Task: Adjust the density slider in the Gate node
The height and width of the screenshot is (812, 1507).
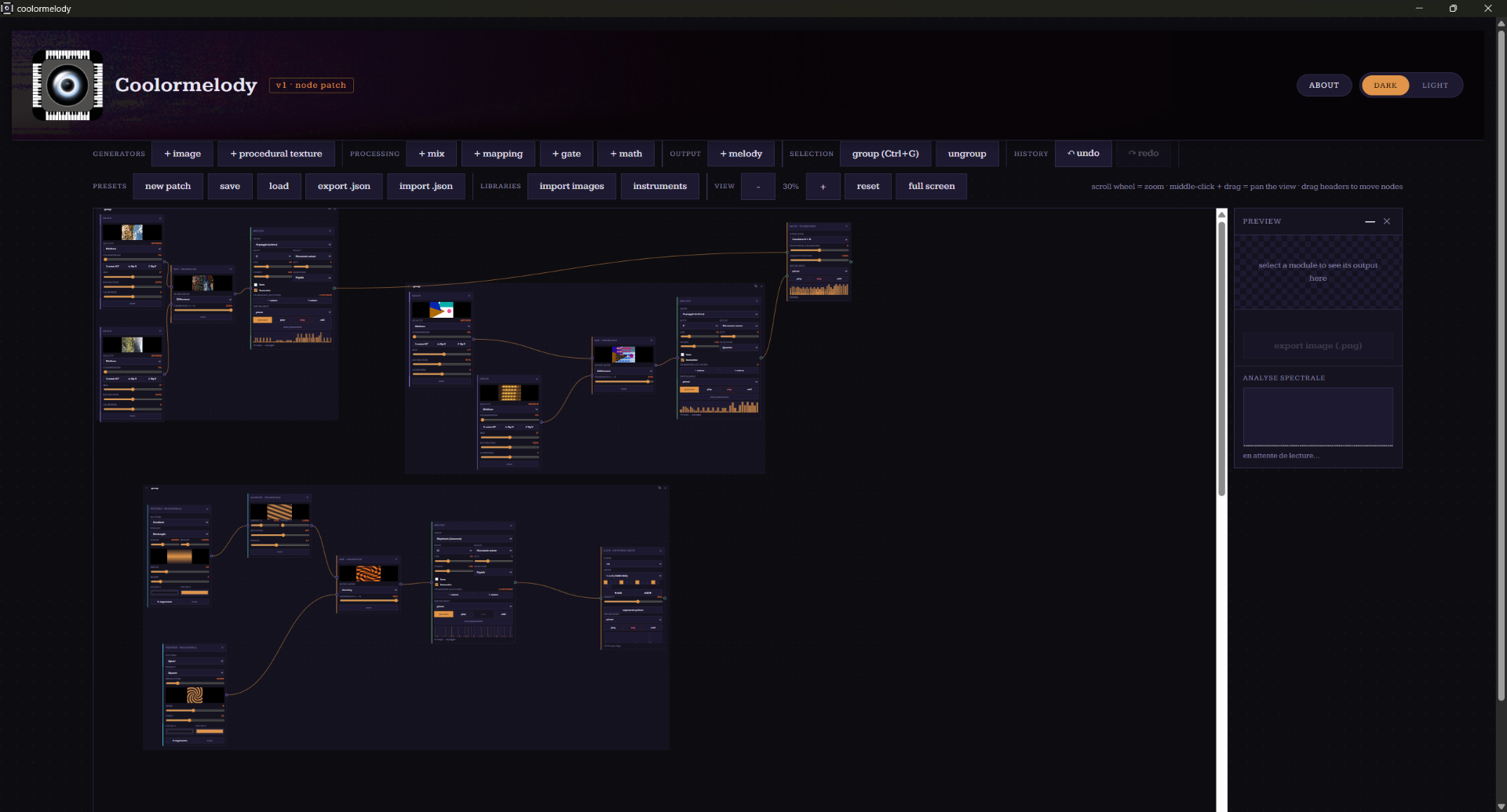Action: click(633, 602)
